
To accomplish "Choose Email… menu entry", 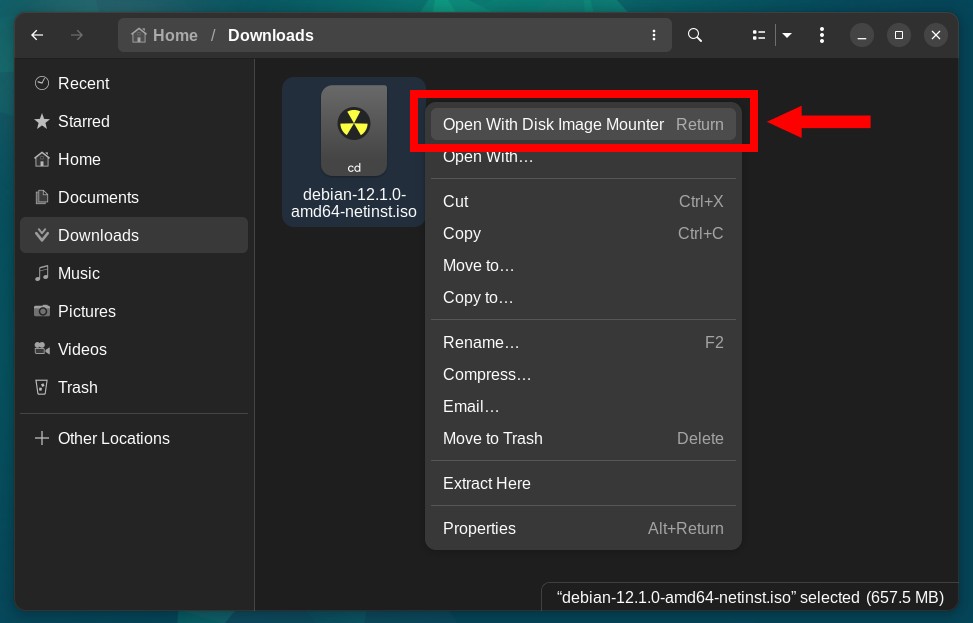I will (583, 406).
